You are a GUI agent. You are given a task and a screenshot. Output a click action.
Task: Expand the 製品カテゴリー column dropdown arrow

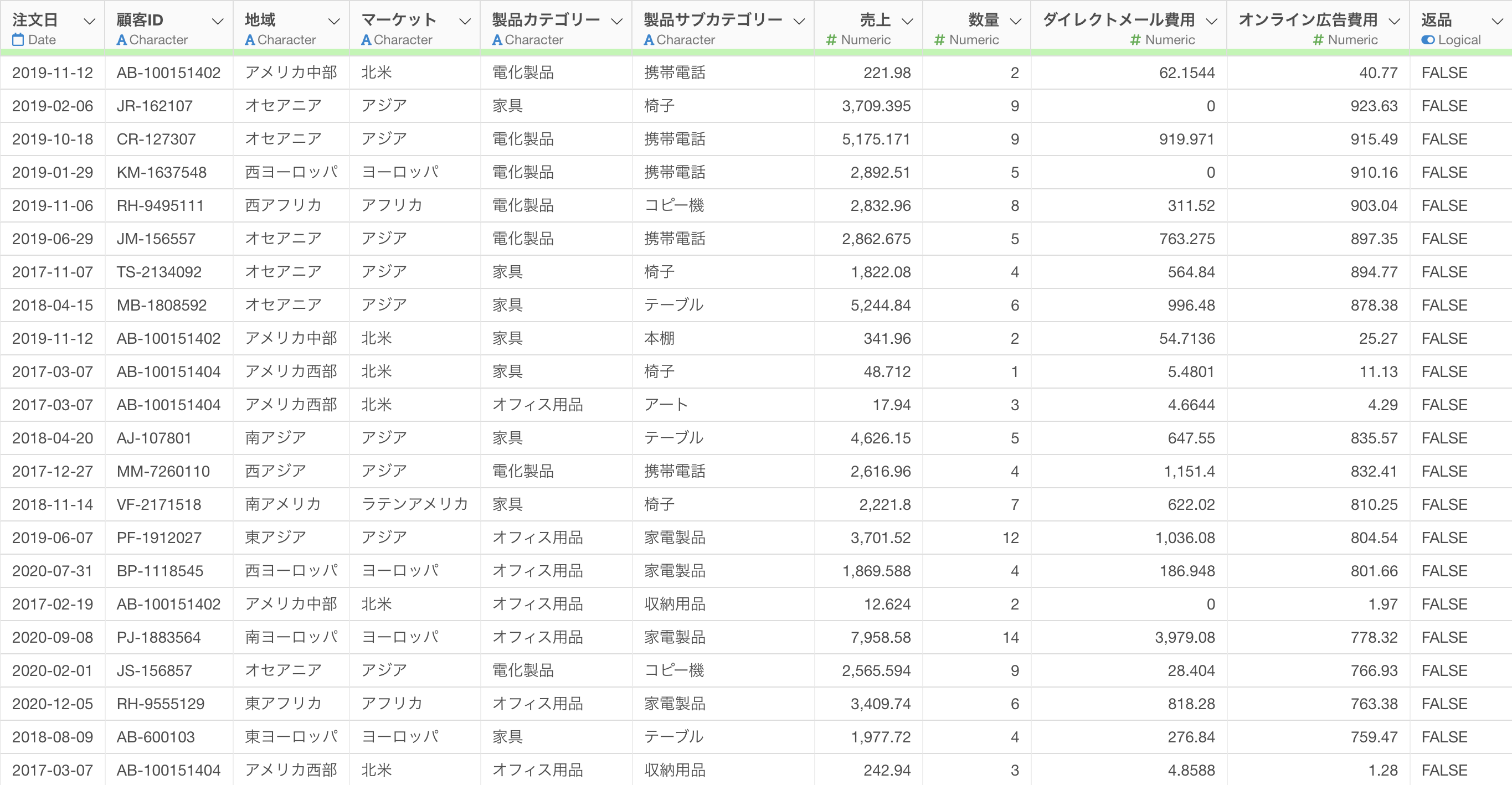point(616,22)
